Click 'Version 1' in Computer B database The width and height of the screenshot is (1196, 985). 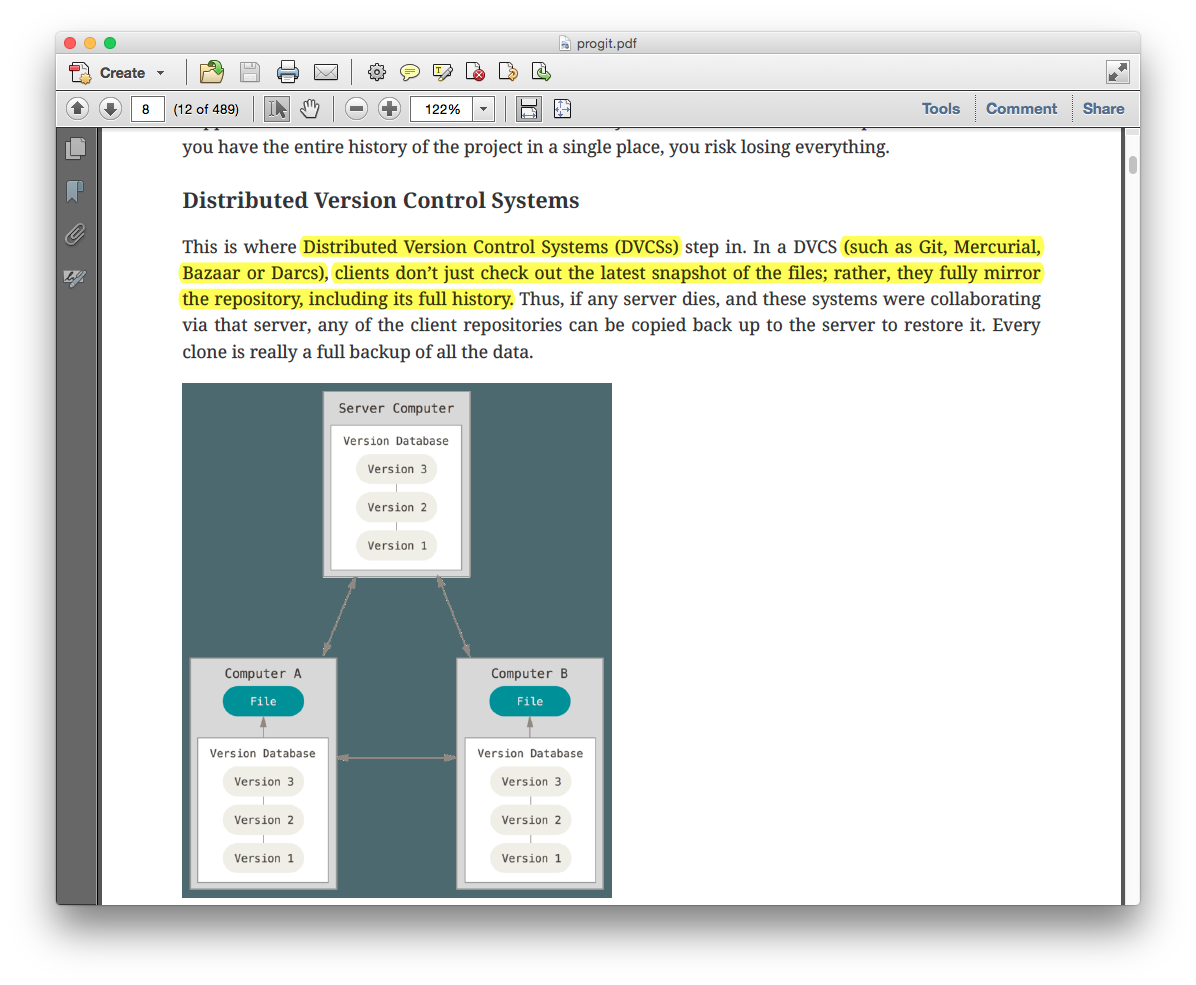[x=531, y=858]
